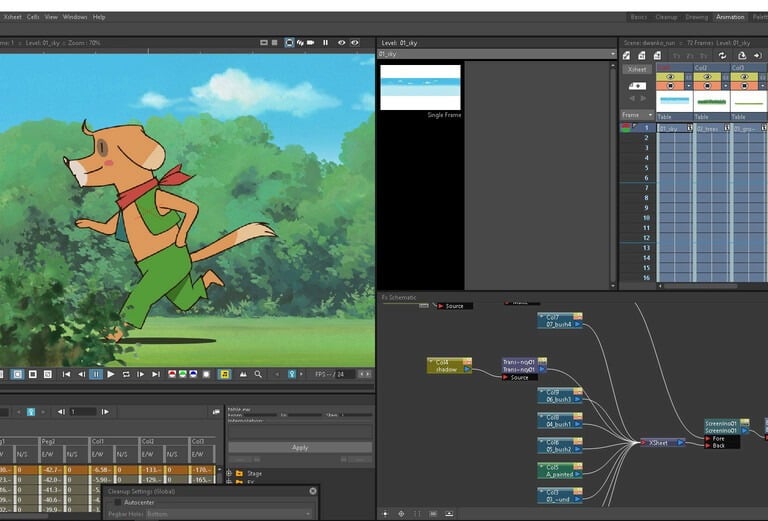768x521 pixels.
Task: Click the Xsheet button in column header
Action: [636, 69]
